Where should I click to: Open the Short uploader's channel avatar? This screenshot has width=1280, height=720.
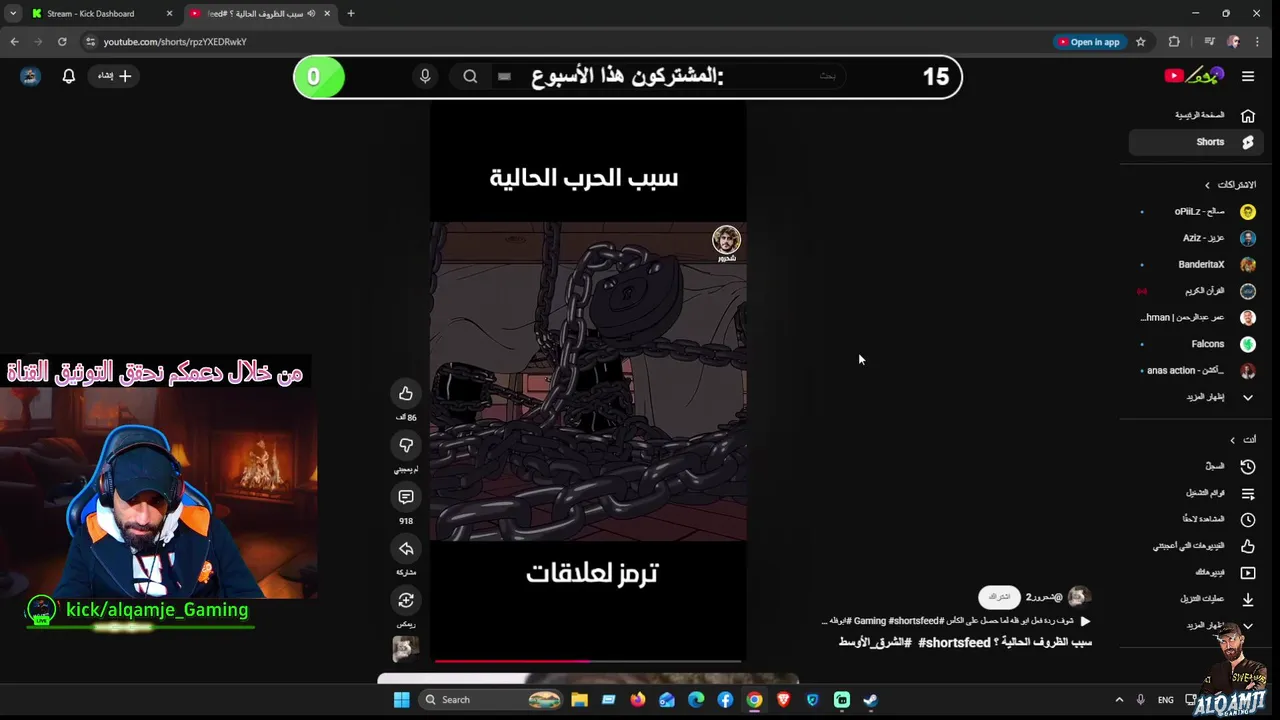[1078, 597]
